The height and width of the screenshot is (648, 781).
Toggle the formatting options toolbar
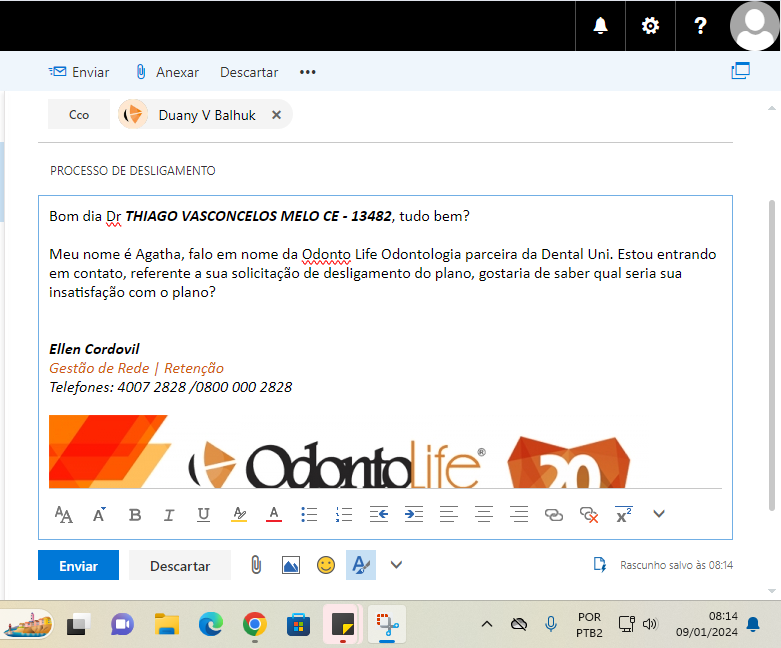point(361,565)
